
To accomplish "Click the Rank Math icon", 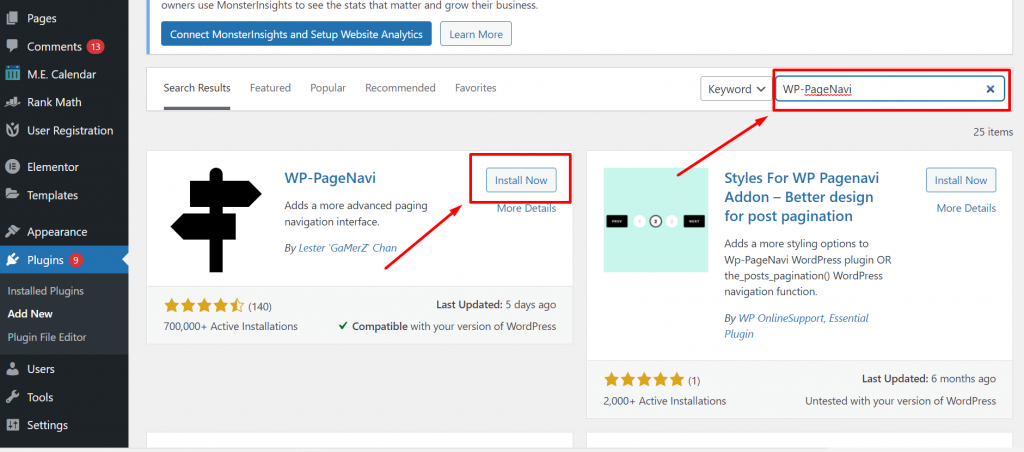I will coord(12,103).
